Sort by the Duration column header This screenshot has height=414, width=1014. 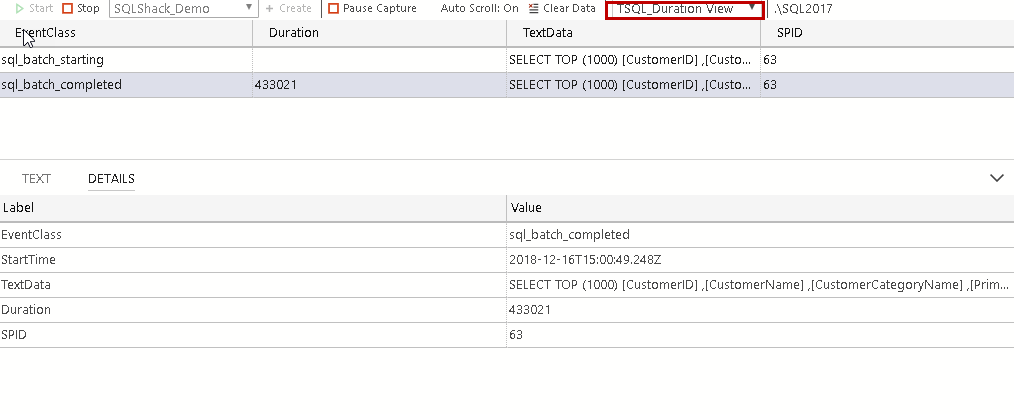[x=294, y=33]
